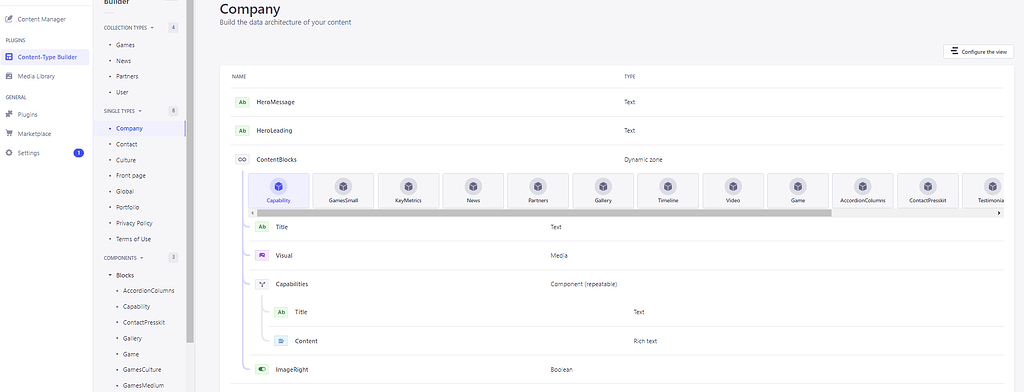Click the Content rich text icon
This screenshot has height=392, width=1024.
click(x=281, y=341)
